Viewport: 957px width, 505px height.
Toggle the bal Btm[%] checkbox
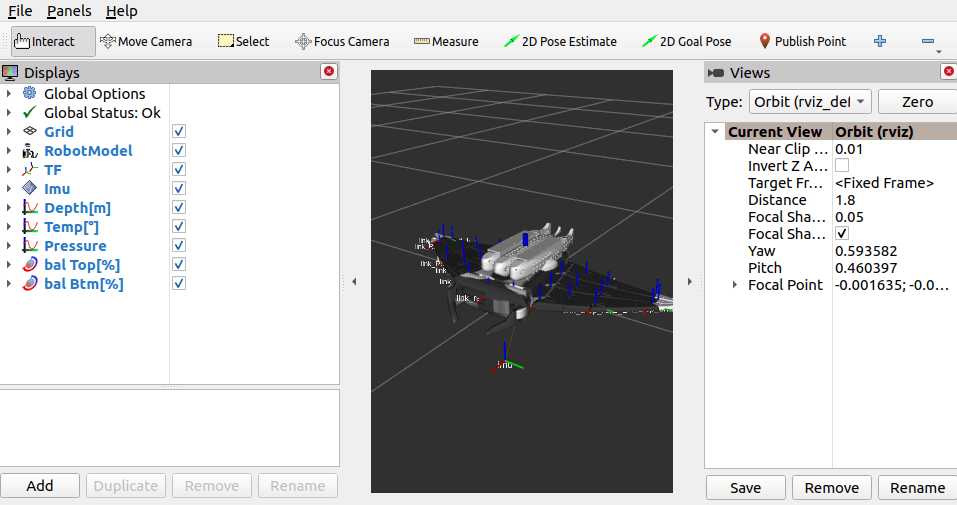179,283
